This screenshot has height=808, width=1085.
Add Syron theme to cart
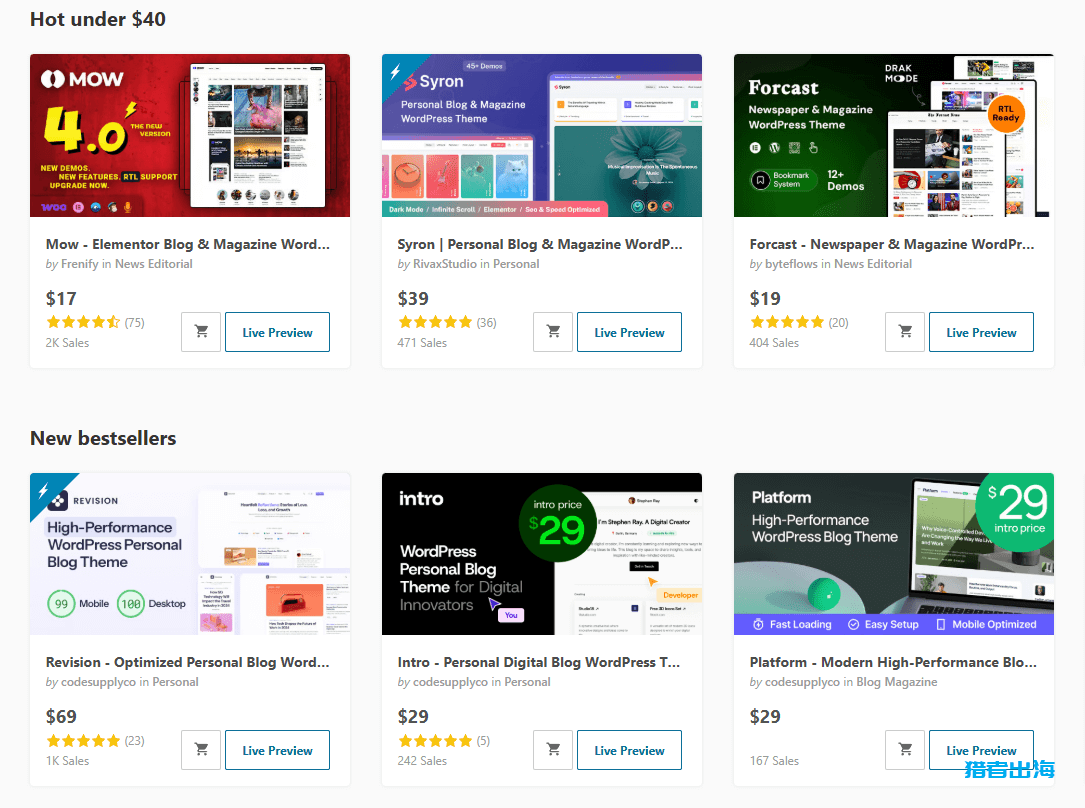pos(553,332)
